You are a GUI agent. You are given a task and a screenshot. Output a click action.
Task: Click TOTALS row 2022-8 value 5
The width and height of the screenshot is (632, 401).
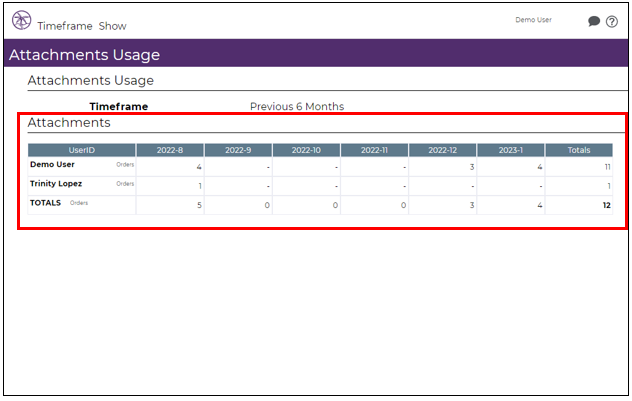pyautogui.click(x=199, y=205)
